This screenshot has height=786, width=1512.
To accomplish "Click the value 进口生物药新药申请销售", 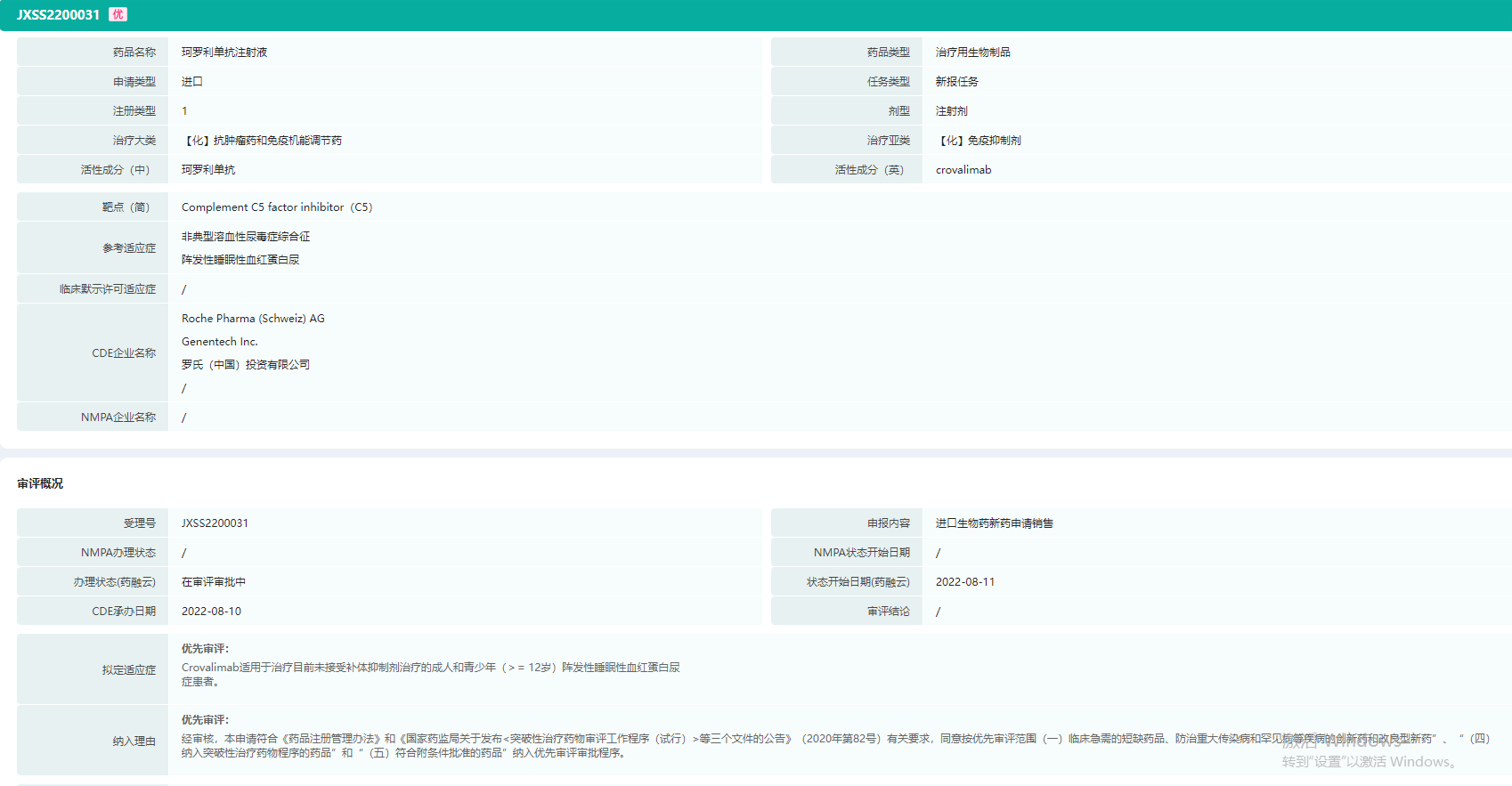I will (x=995, y=523).
